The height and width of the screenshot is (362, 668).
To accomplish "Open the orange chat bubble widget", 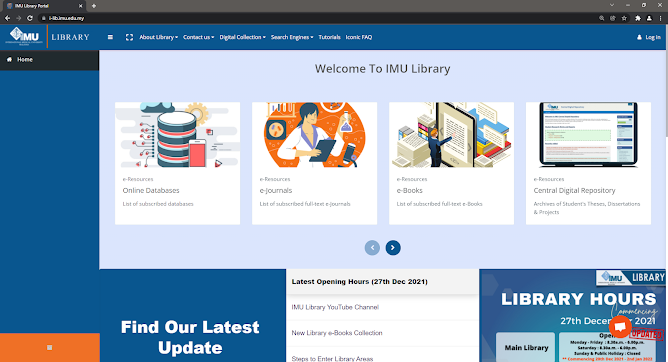I will click(620, 327).
